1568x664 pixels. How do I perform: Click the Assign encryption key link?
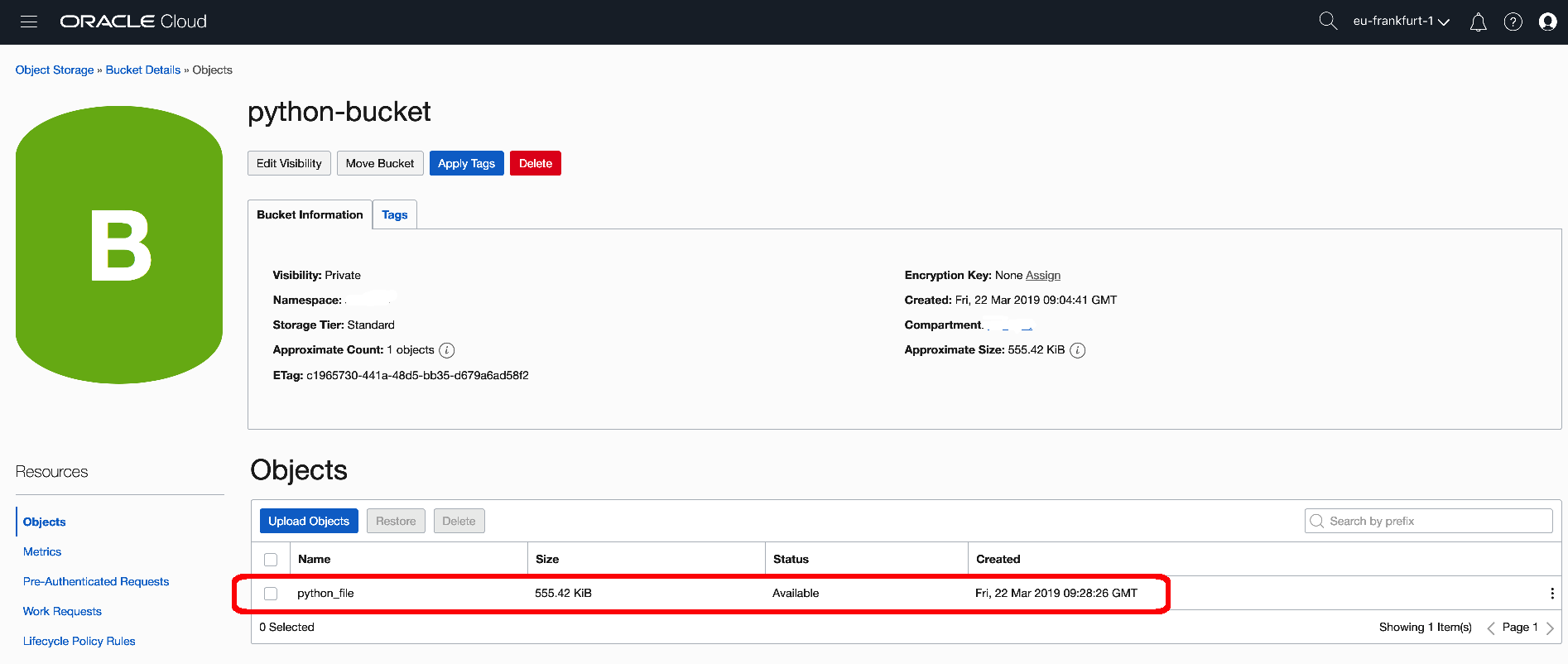[1042, 276]
